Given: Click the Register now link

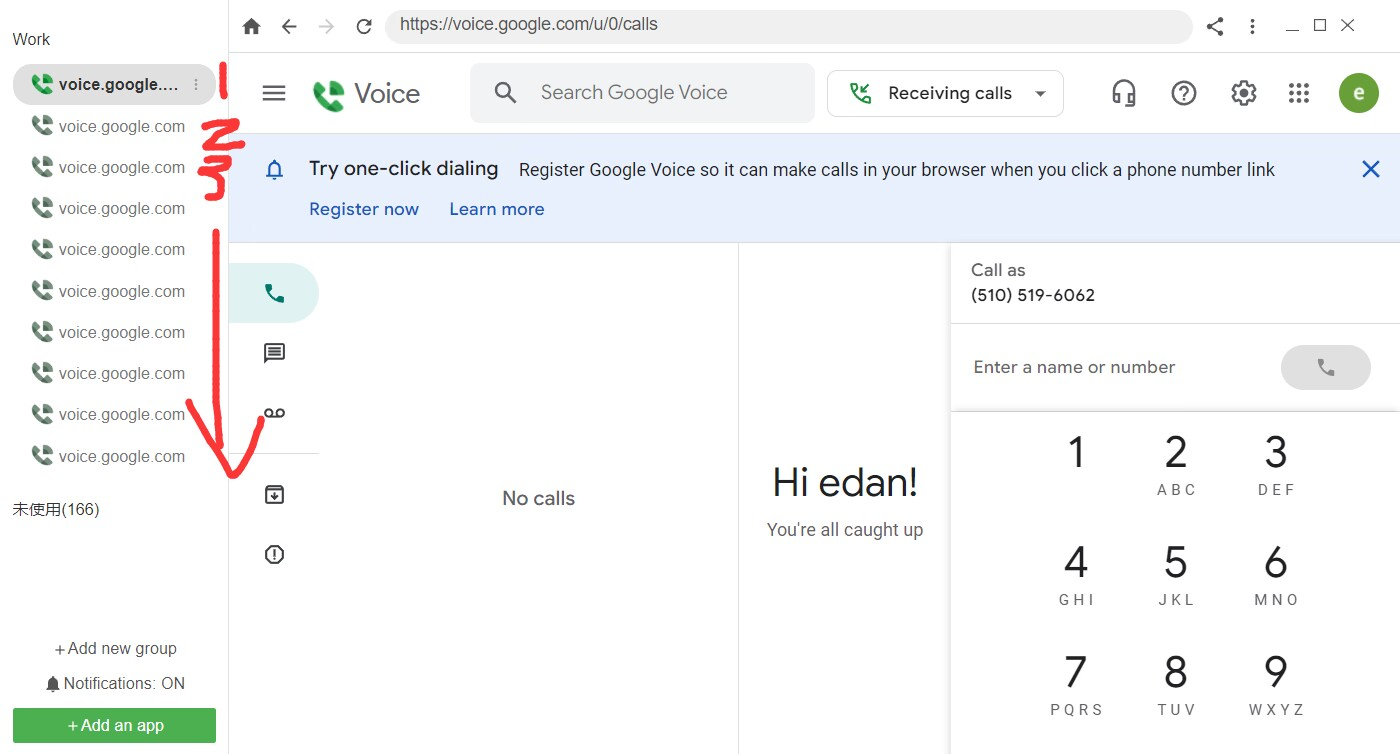Looking at the screenshot, I should [x=364, y=209].
